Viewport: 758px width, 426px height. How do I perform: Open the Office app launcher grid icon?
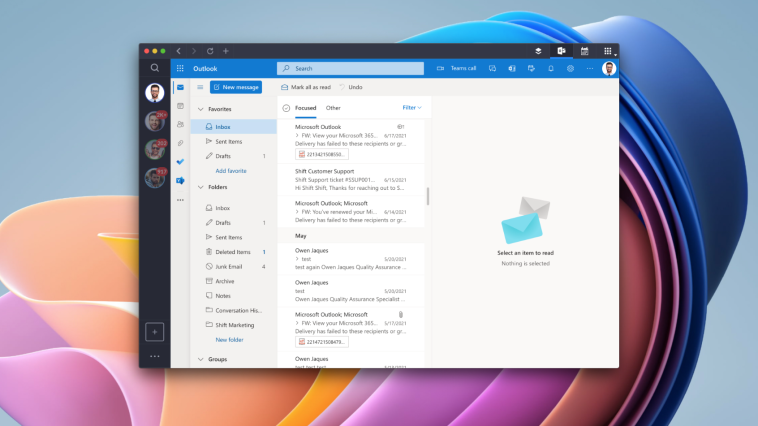point(180,68)
